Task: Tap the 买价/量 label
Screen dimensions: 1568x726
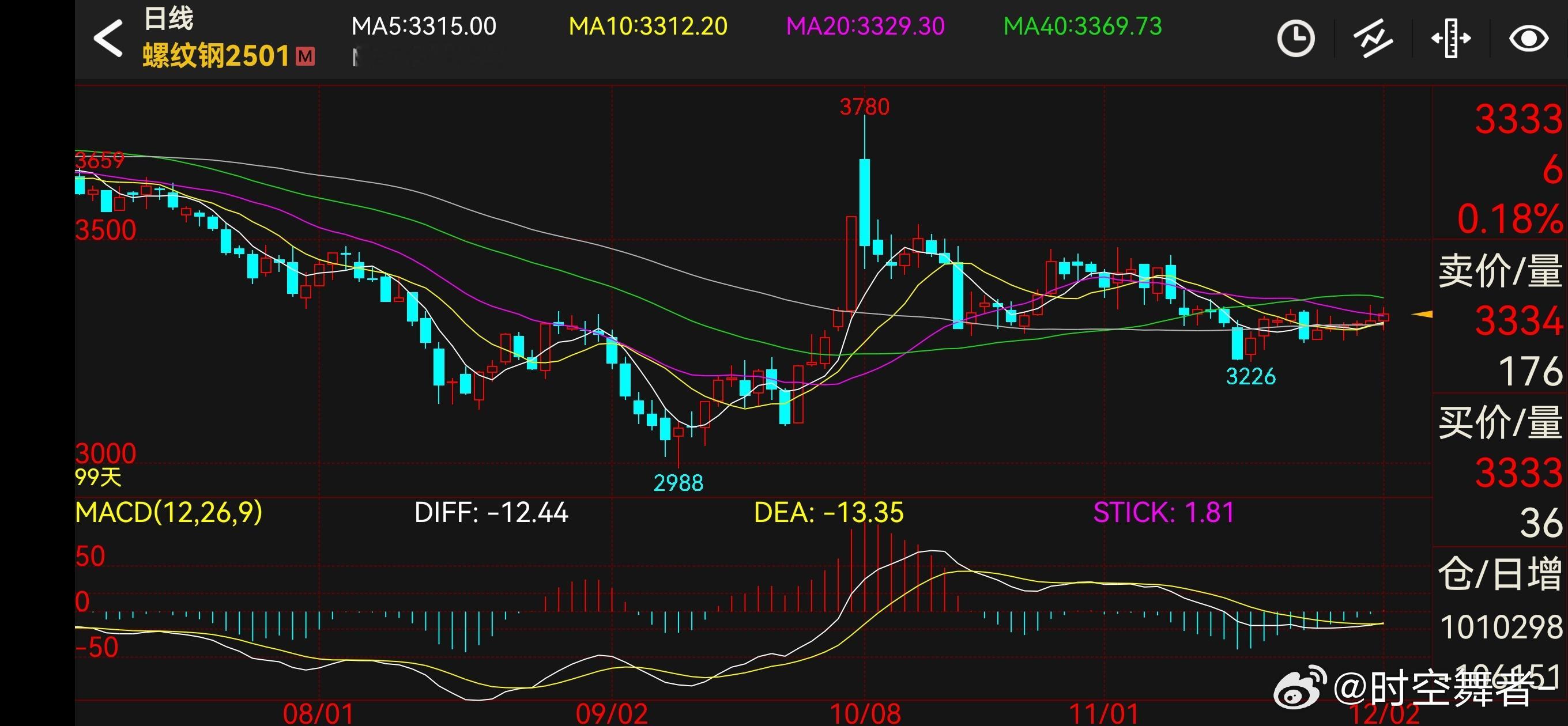Action: pos(1501,422)
